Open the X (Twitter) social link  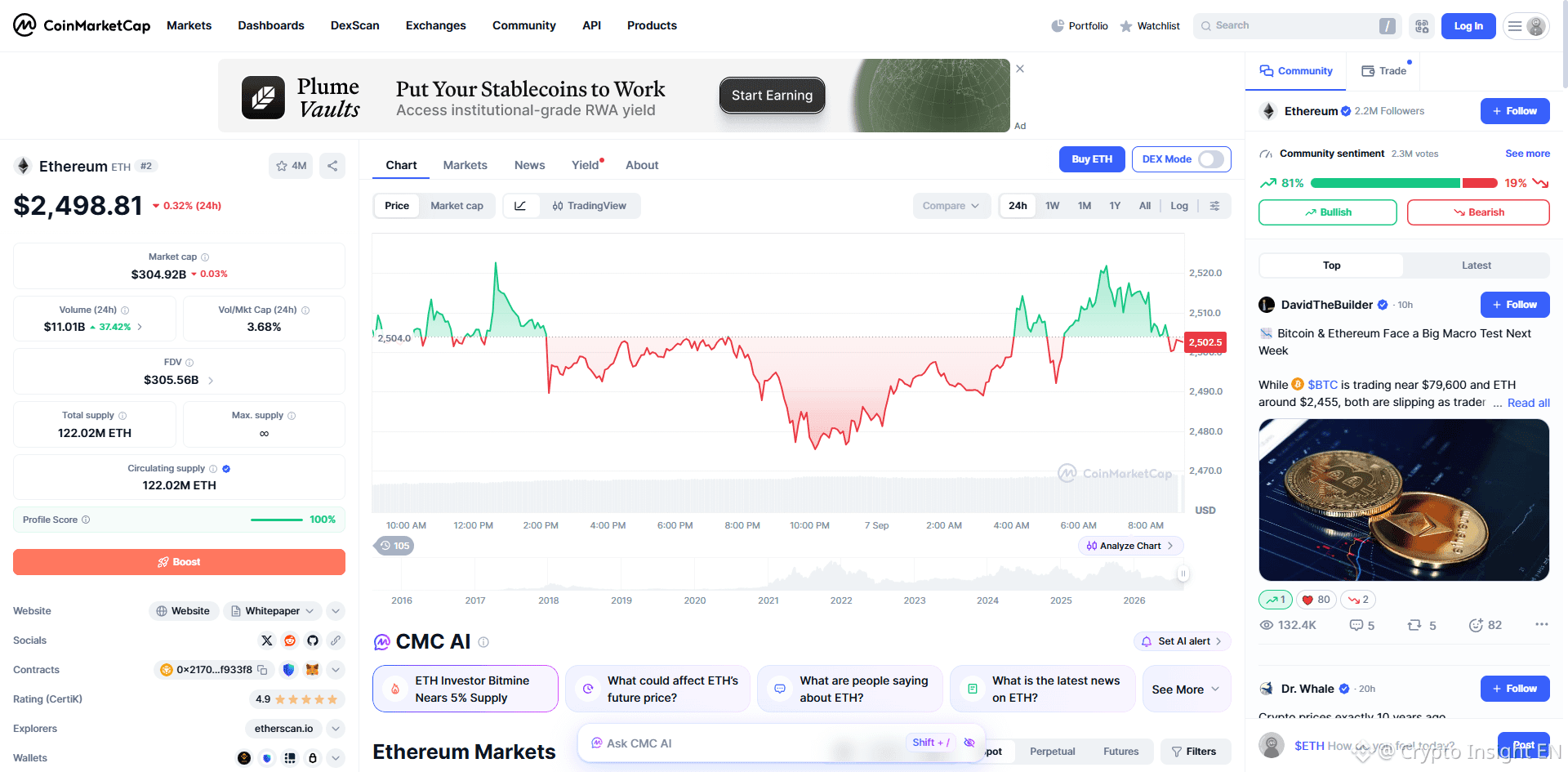tap(267, 640)
